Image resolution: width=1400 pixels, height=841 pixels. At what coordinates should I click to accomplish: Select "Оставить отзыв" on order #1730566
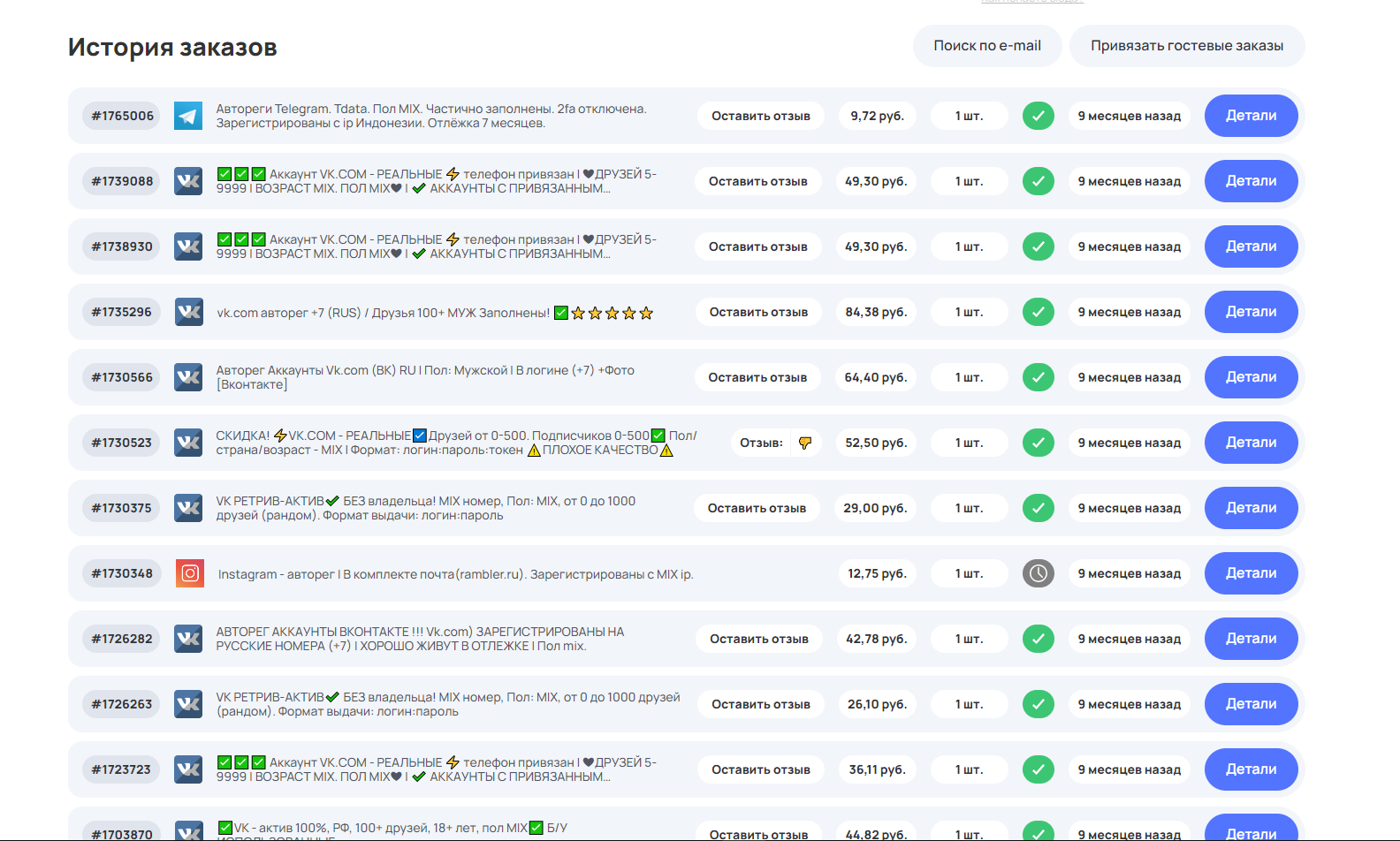click(757, 377)
